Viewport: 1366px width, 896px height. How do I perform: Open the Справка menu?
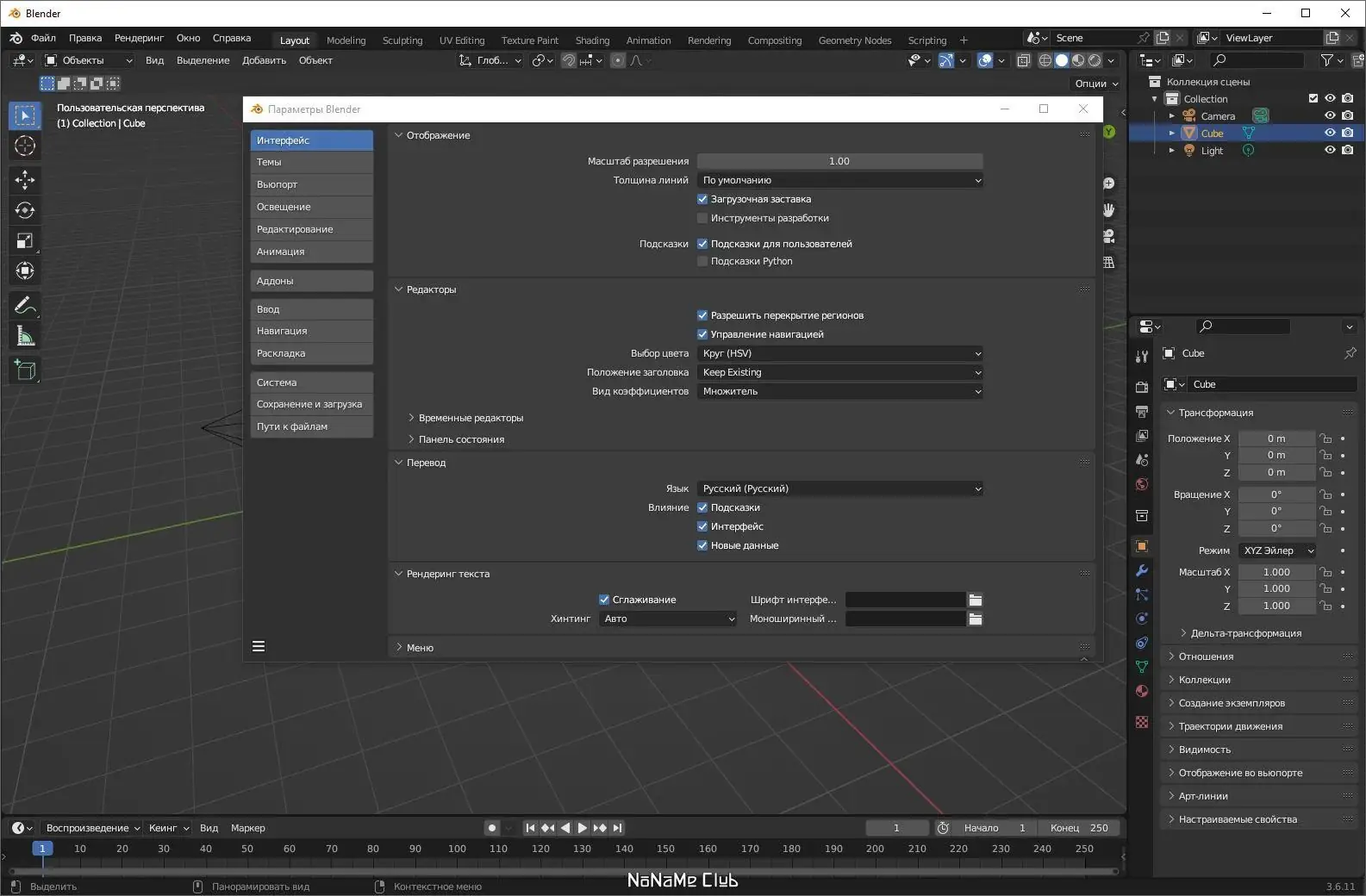click(232, 38)
